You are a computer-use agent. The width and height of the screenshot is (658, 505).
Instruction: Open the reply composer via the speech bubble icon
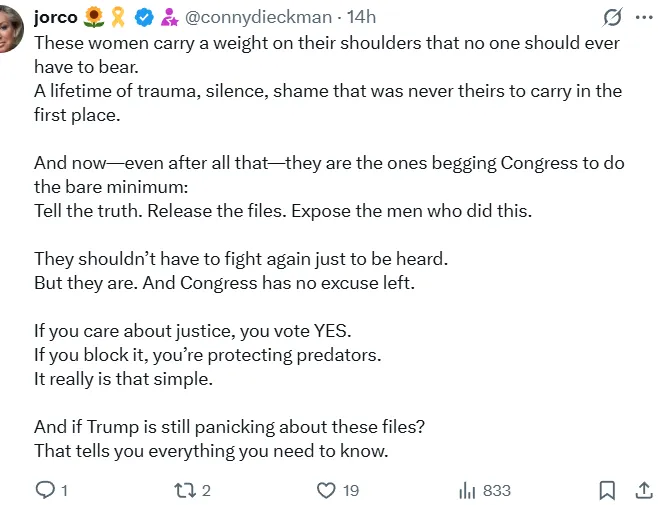click(x=45, y=489)
